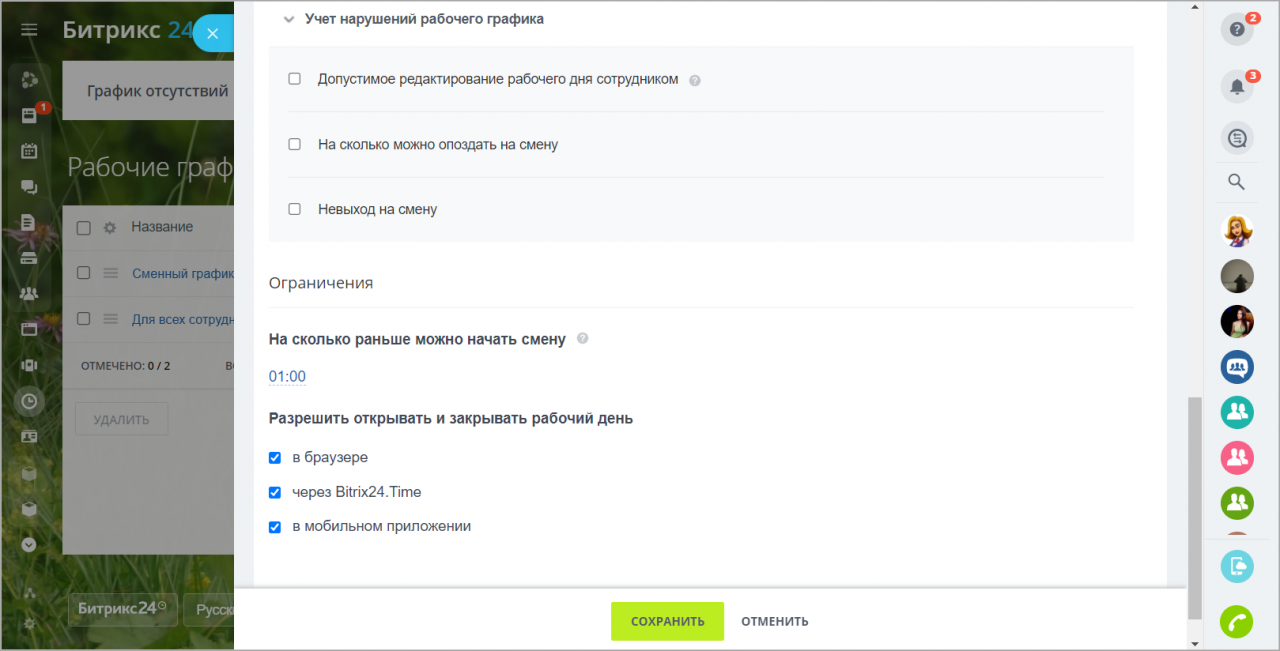Viewport: 1280px width, 651px height.
Task: Open the calendar icon in left sidebar
Action: pos(29,151)
